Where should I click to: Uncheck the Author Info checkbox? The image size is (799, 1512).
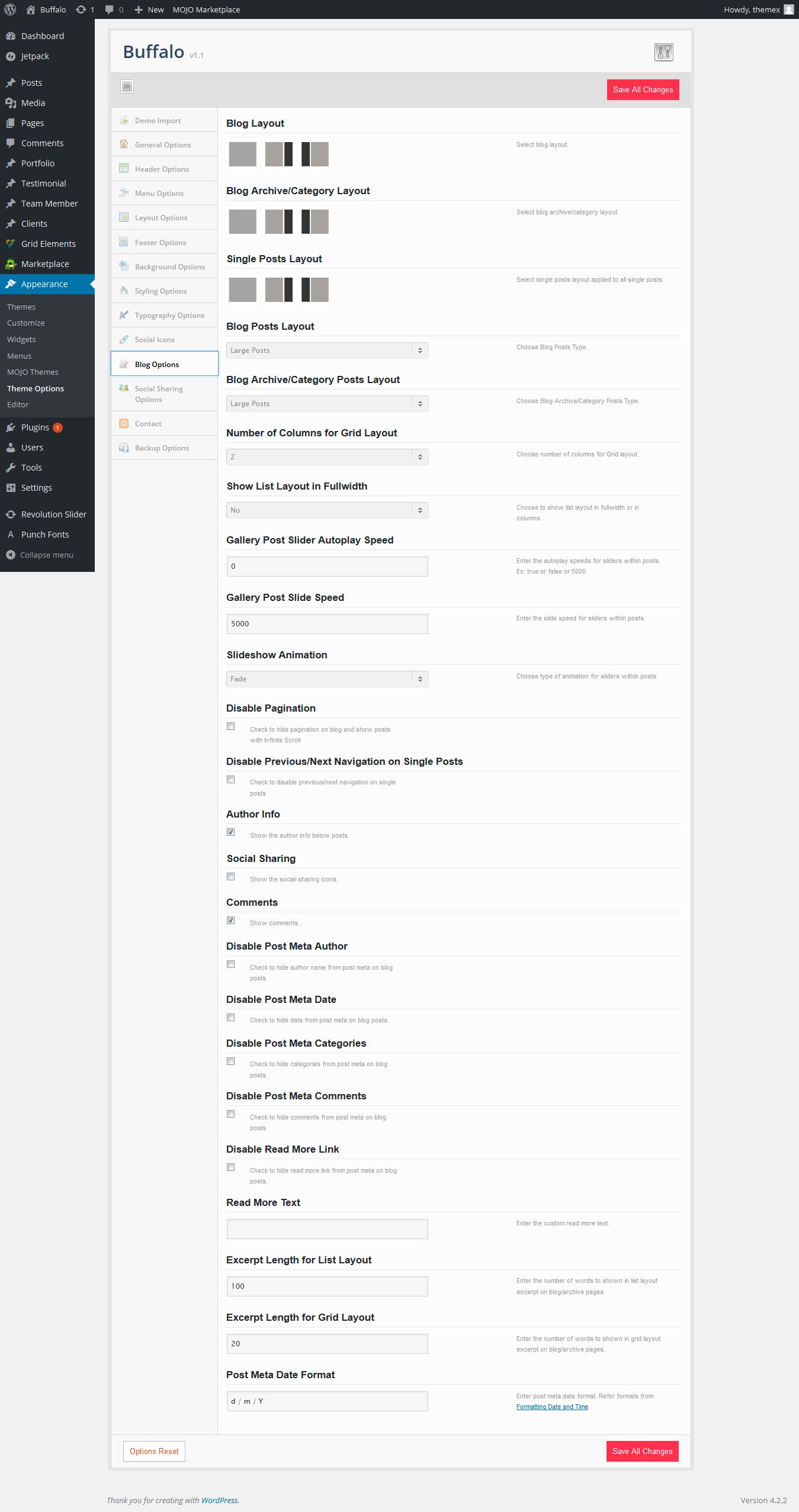[x=231, y=832]
